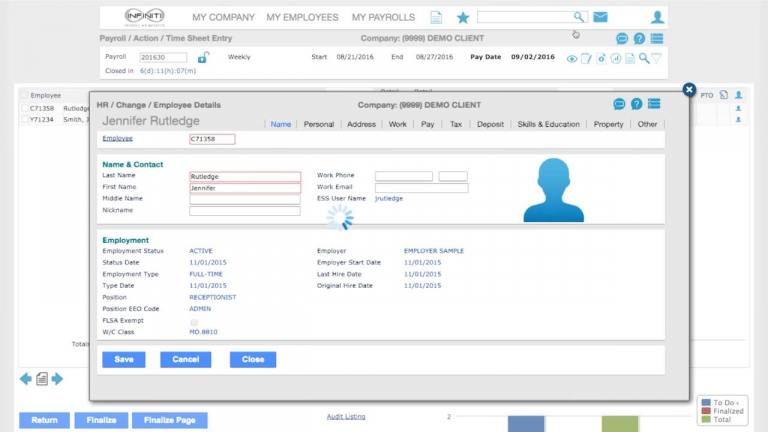Click the Close button in dialog
The height and width of the screenshot is (432, 768).
[253, 360]
